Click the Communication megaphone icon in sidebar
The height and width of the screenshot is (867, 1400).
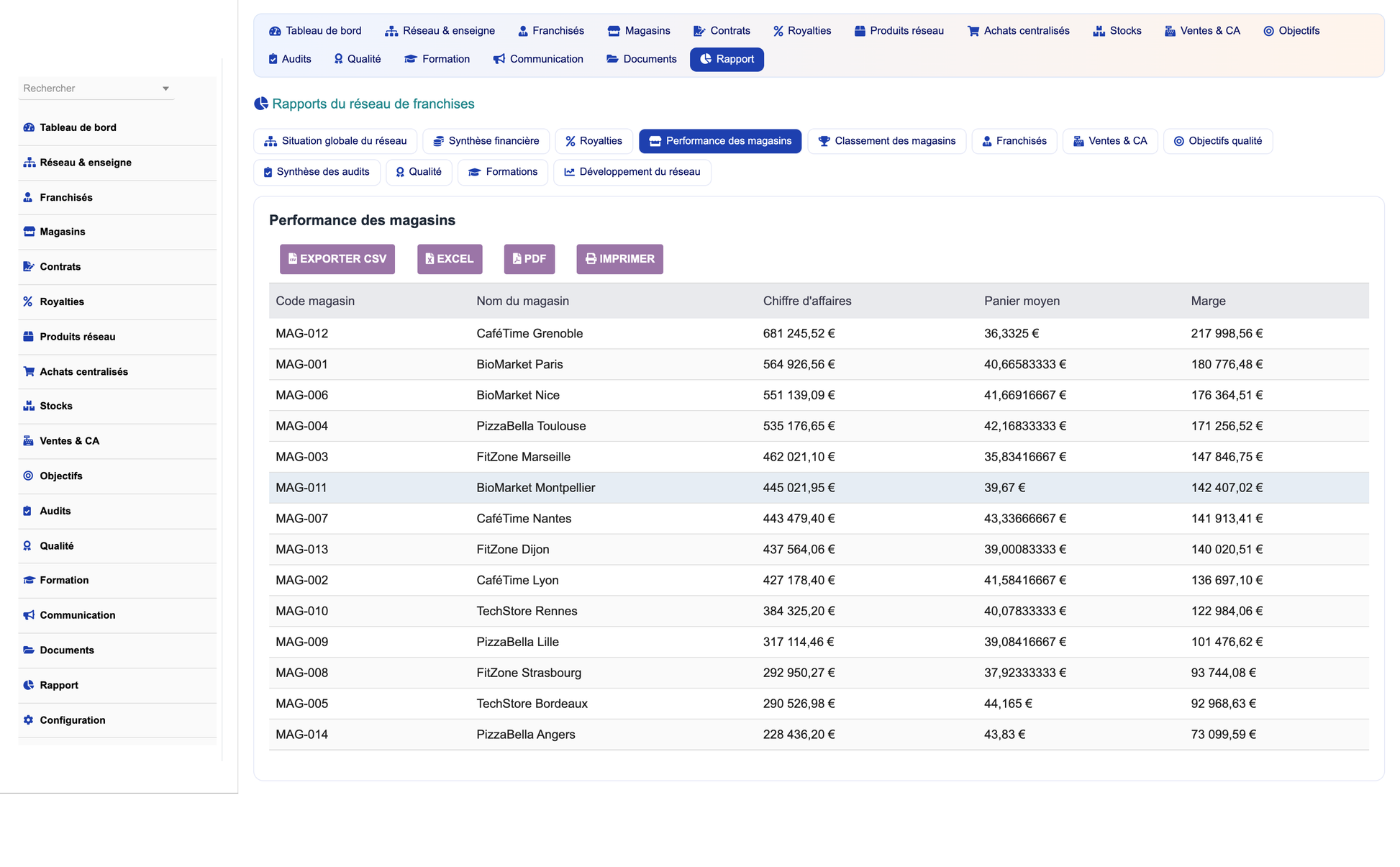tap(29, 615)
